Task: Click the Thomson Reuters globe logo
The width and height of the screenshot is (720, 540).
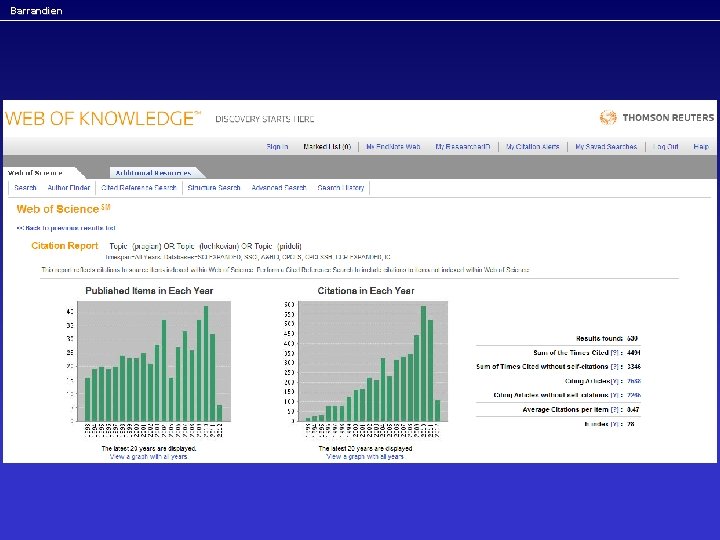Action: tap(608, 118)
